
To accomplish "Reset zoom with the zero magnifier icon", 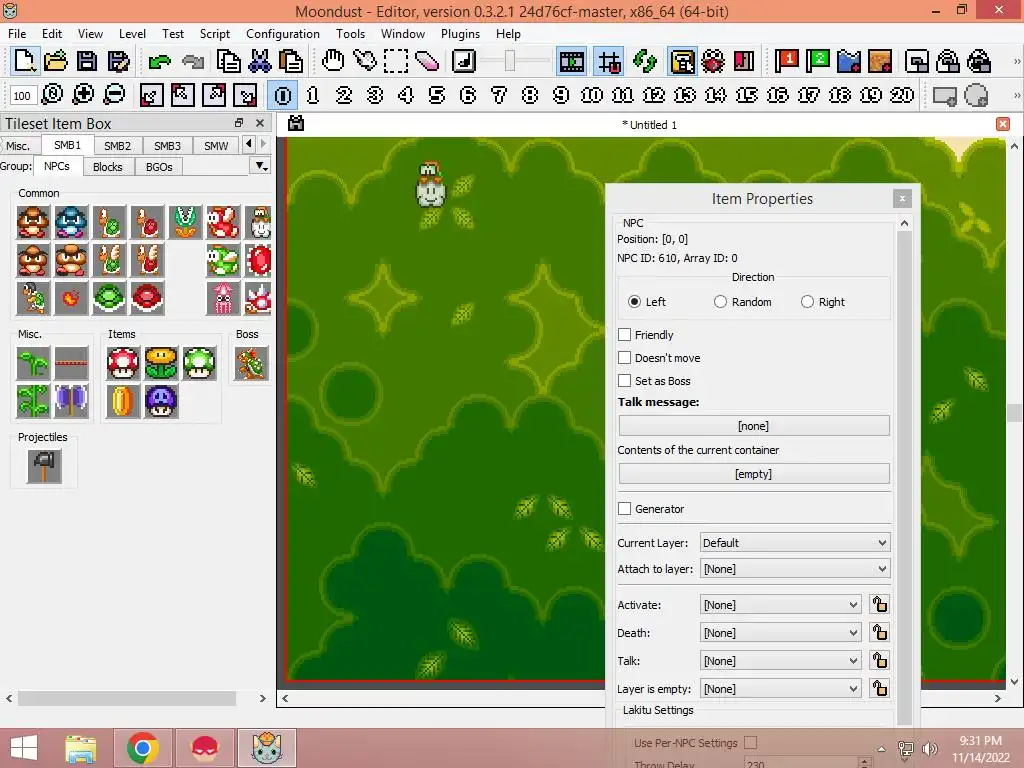I will 52,95.
